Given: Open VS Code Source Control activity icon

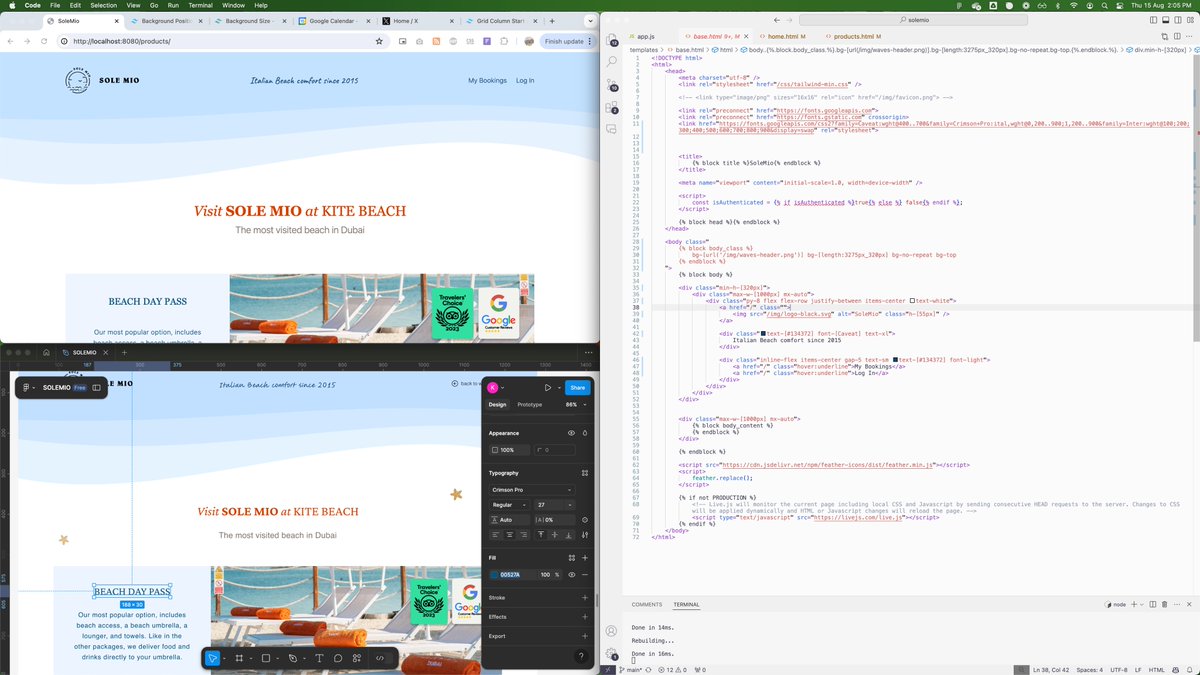Looking at the screenshot, I should pos(611,85).
